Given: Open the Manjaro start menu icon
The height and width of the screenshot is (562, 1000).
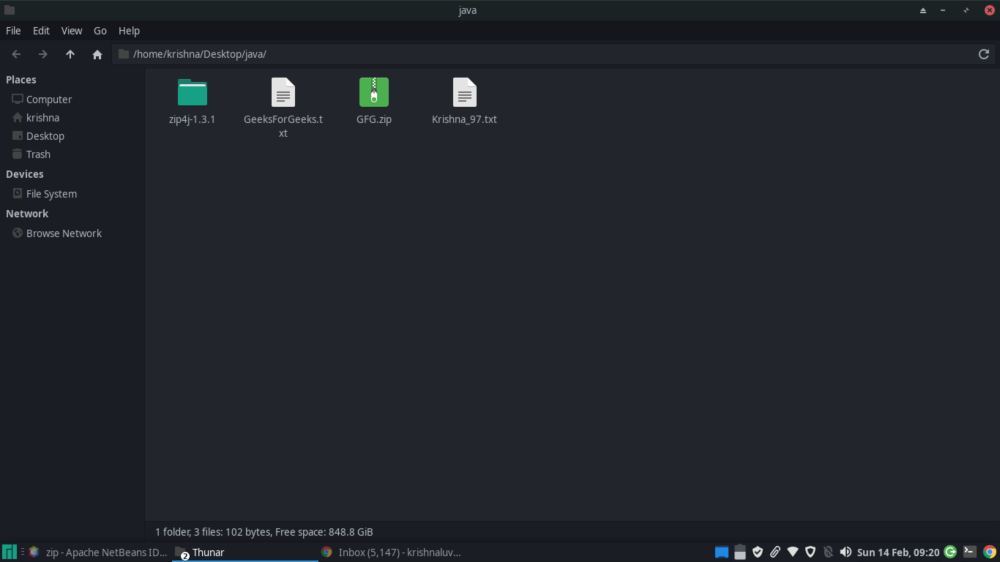Looking at the screenshot, I should coord(9,552).
